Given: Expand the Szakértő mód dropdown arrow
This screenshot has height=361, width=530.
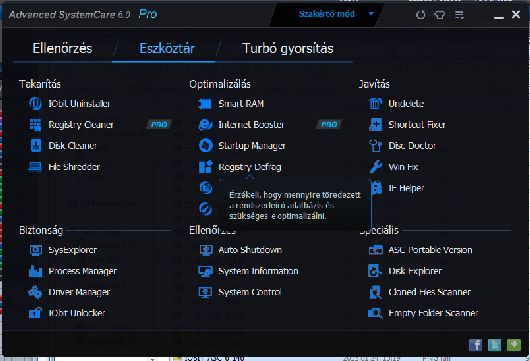Looking at the screenshot, I should (x=371, y=14).
